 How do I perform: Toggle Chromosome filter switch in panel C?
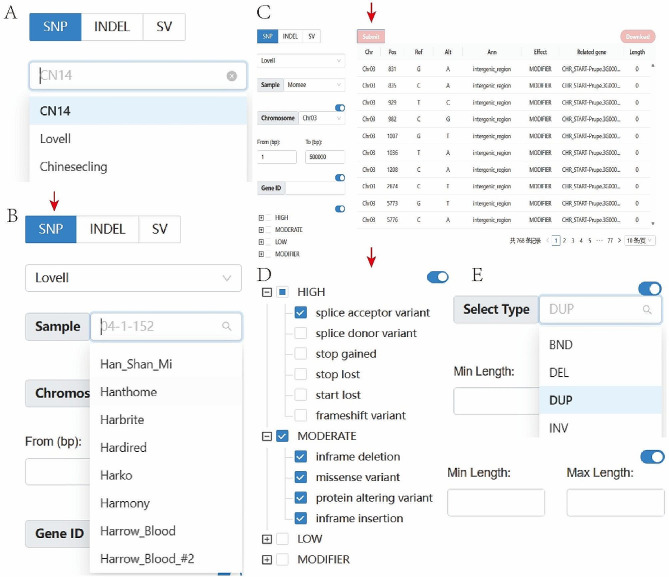tap(340, 108)
